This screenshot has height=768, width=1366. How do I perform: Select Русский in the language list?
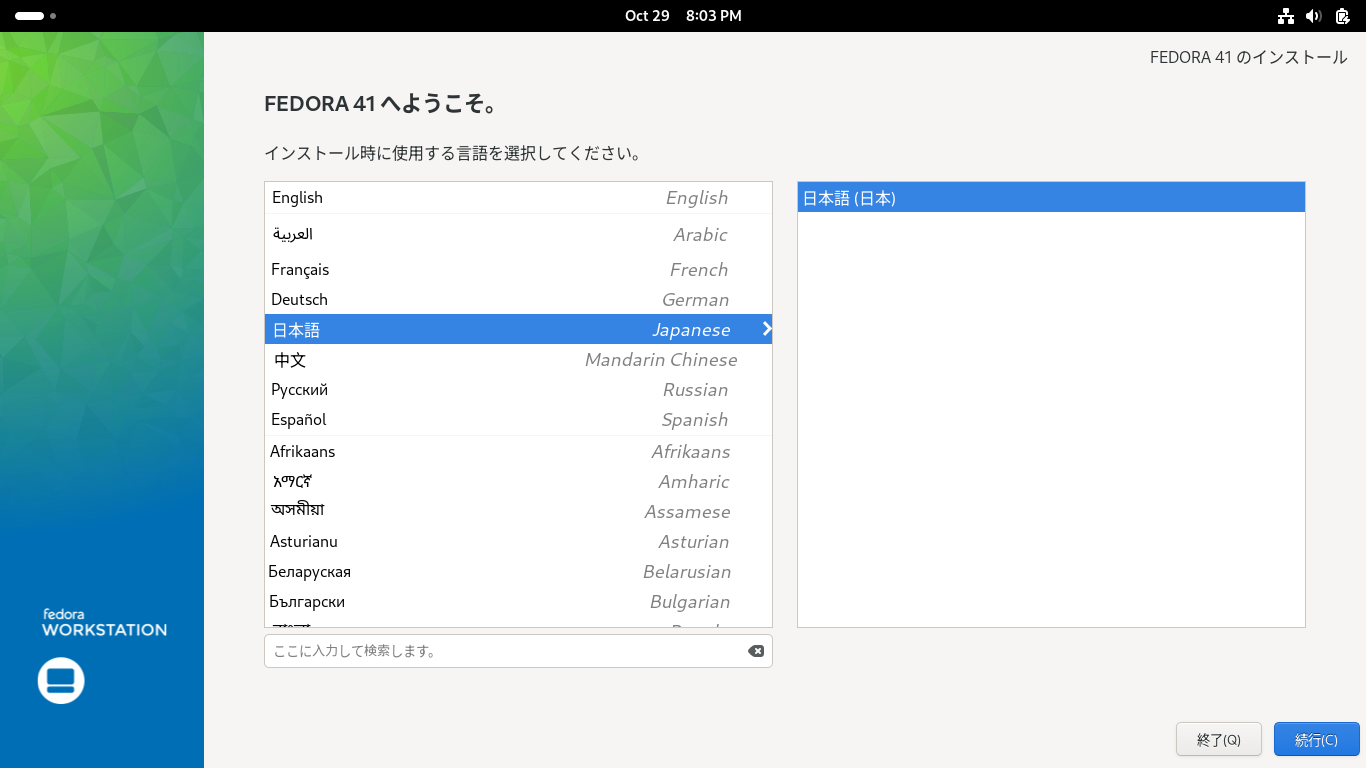click(518, 390)
